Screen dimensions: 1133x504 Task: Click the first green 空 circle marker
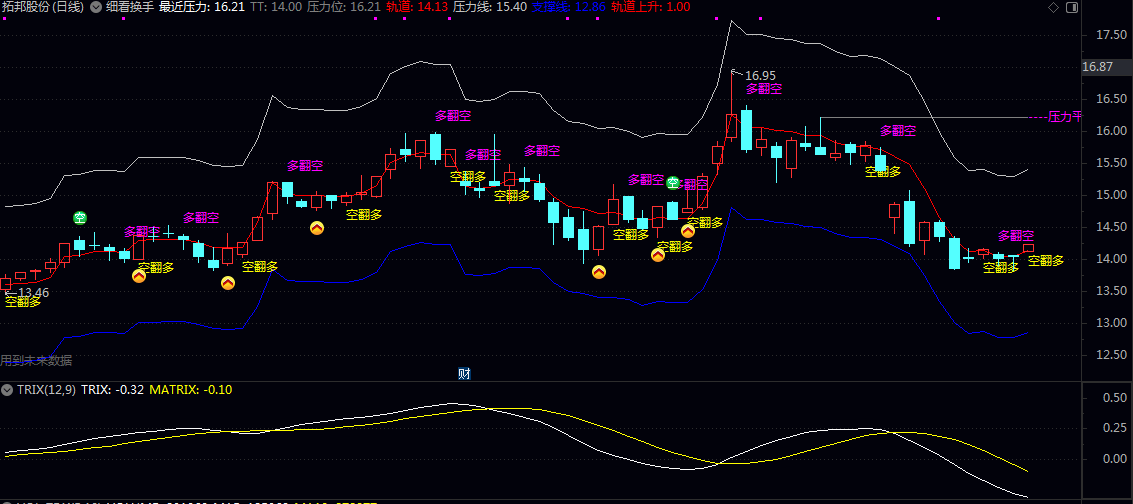[x=80, y=218]
